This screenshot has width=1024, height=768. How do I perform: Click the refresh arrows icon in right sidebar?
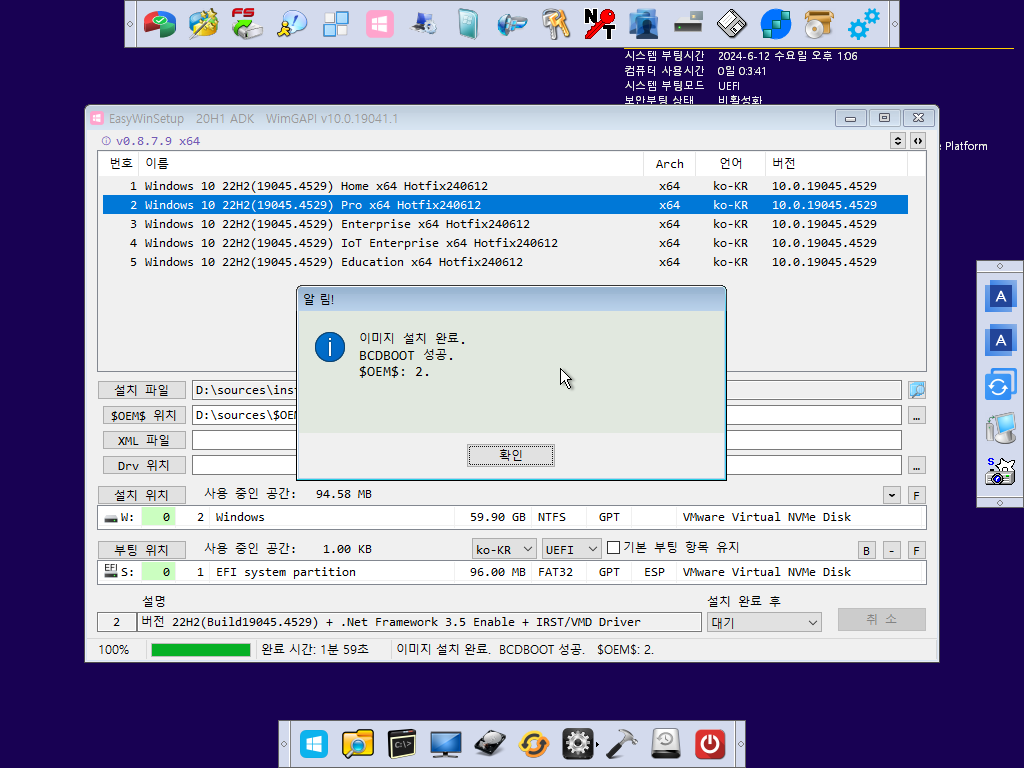pyautogui.click(x=1000, y=385)
